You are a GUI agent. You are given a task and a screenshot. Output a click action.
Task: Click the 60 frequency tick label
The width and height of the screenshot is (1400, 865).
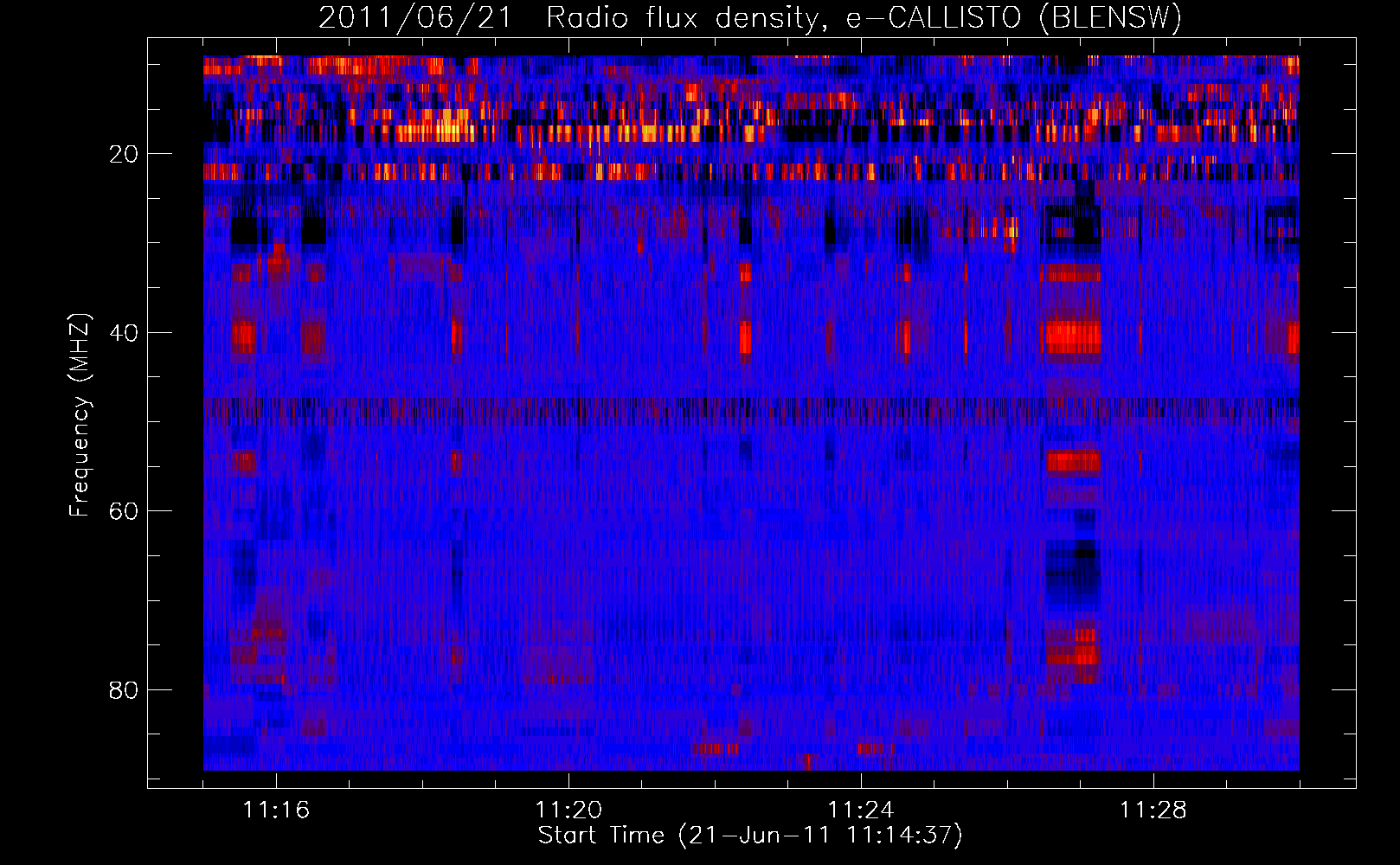click(124, 511)
